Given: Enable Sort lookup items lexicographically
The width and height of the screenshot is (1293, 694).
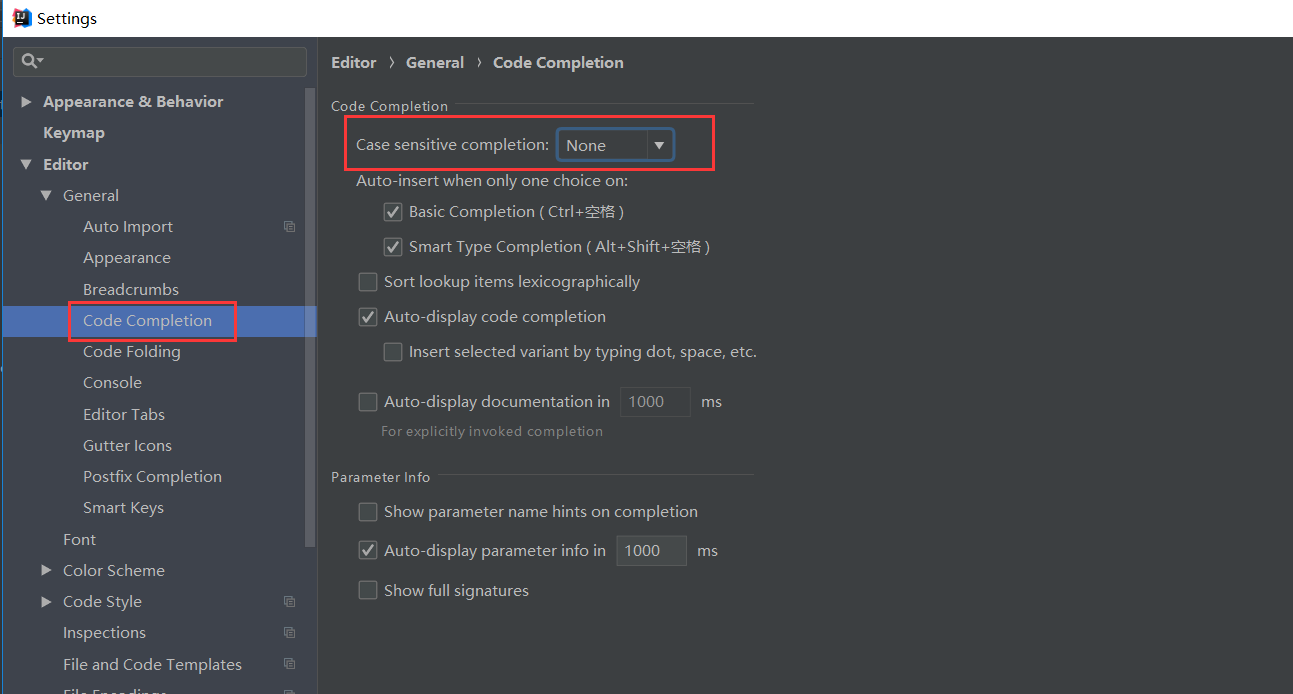Looking at the screenshot, I should click(x=368, y=282).
